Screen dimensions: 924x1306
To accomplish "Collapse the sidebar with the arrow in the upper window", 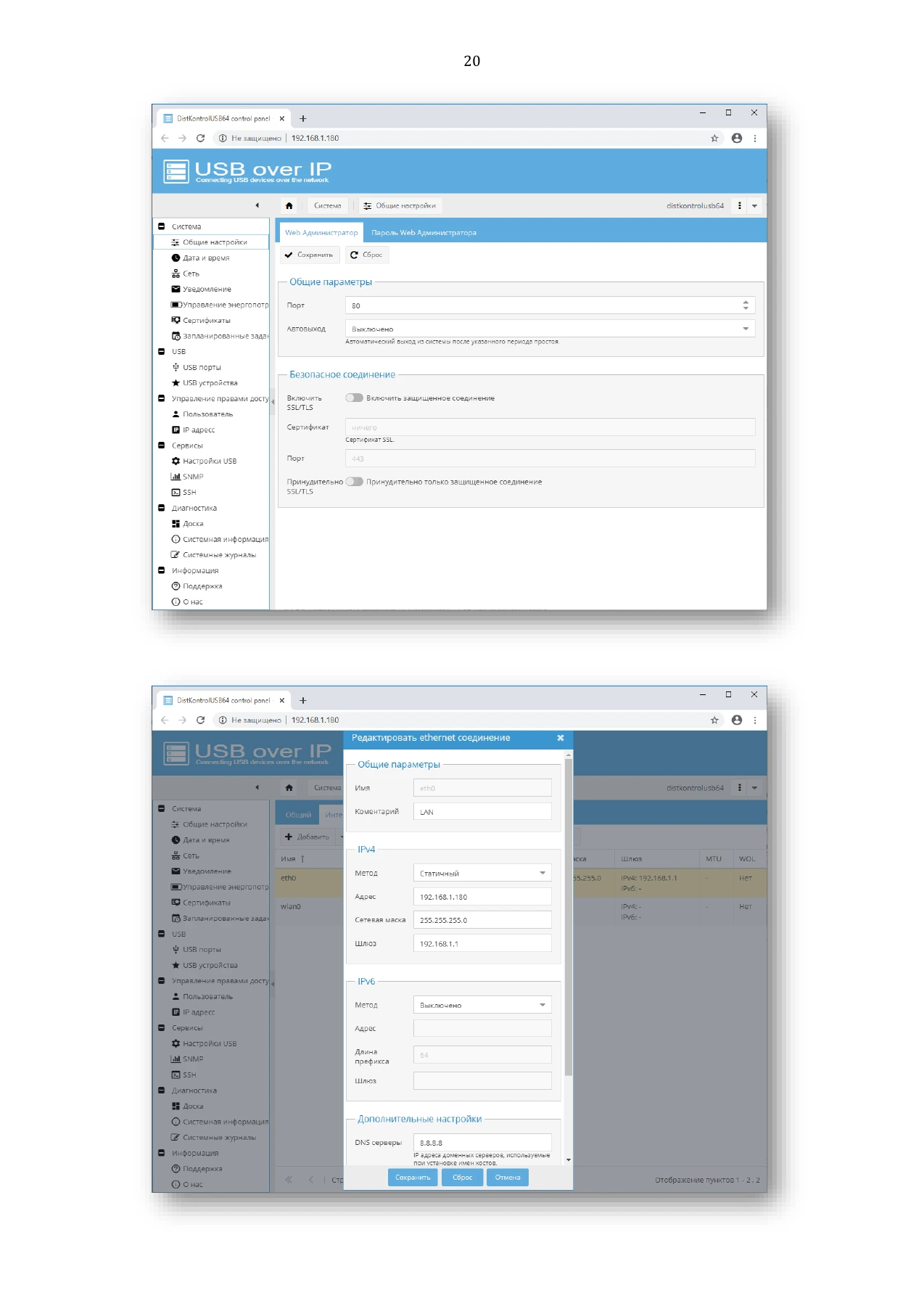I will 257,206.
